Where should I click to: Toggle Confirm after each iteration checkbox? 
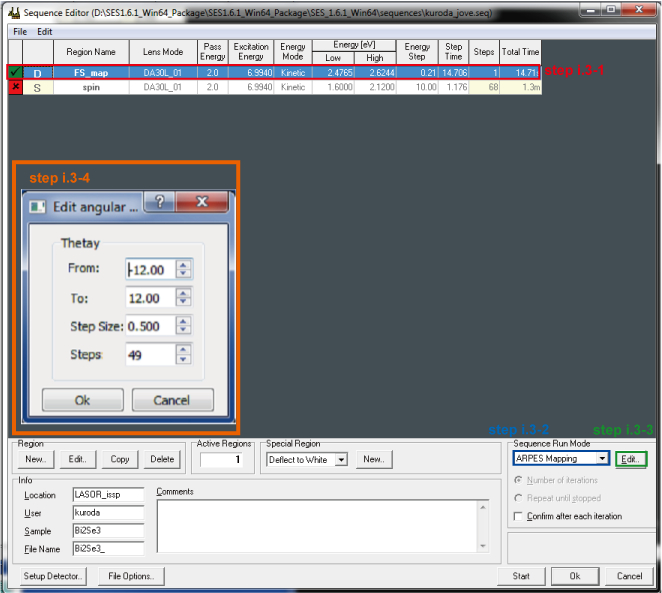pyautogui.click(x=516, y=516)
